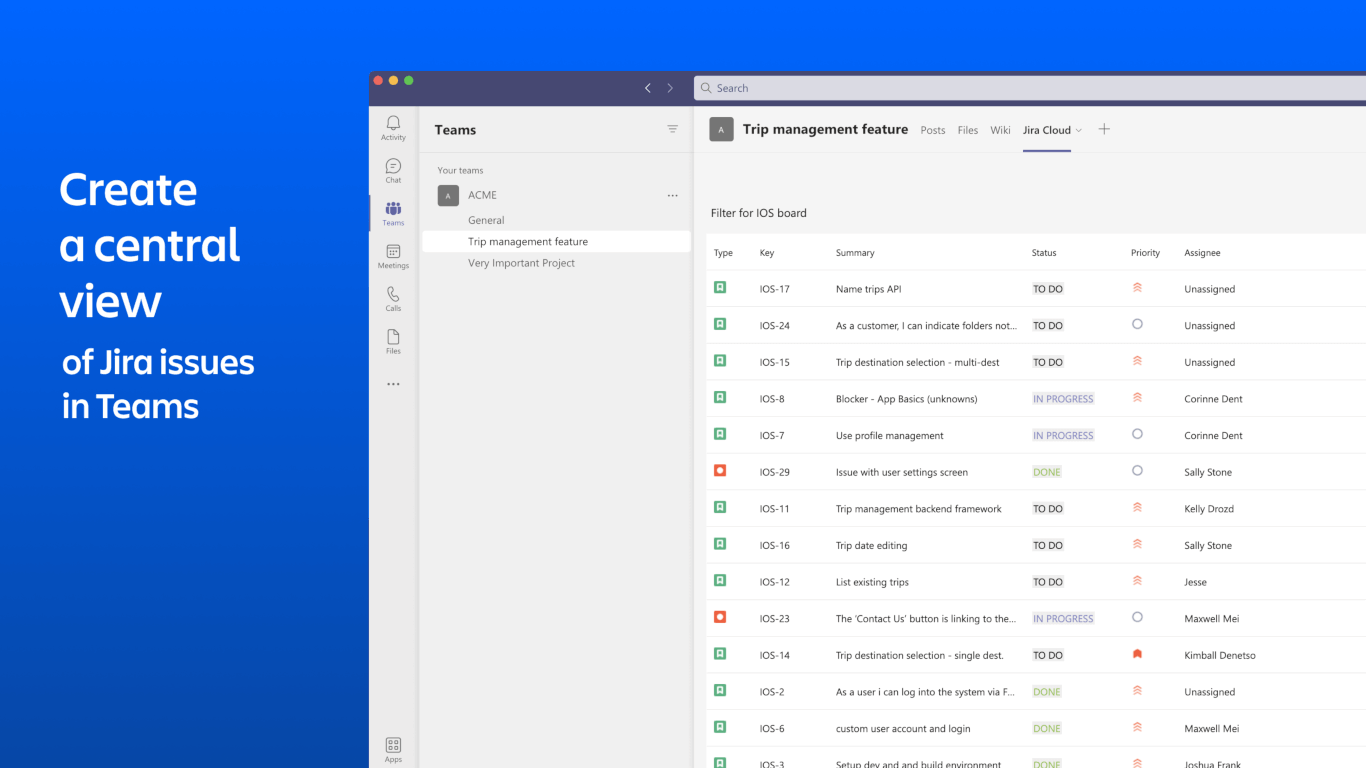The image size is (1366, 768).
Task: Click 'DONE' status of IOS-29
Action: [1047, 472]
